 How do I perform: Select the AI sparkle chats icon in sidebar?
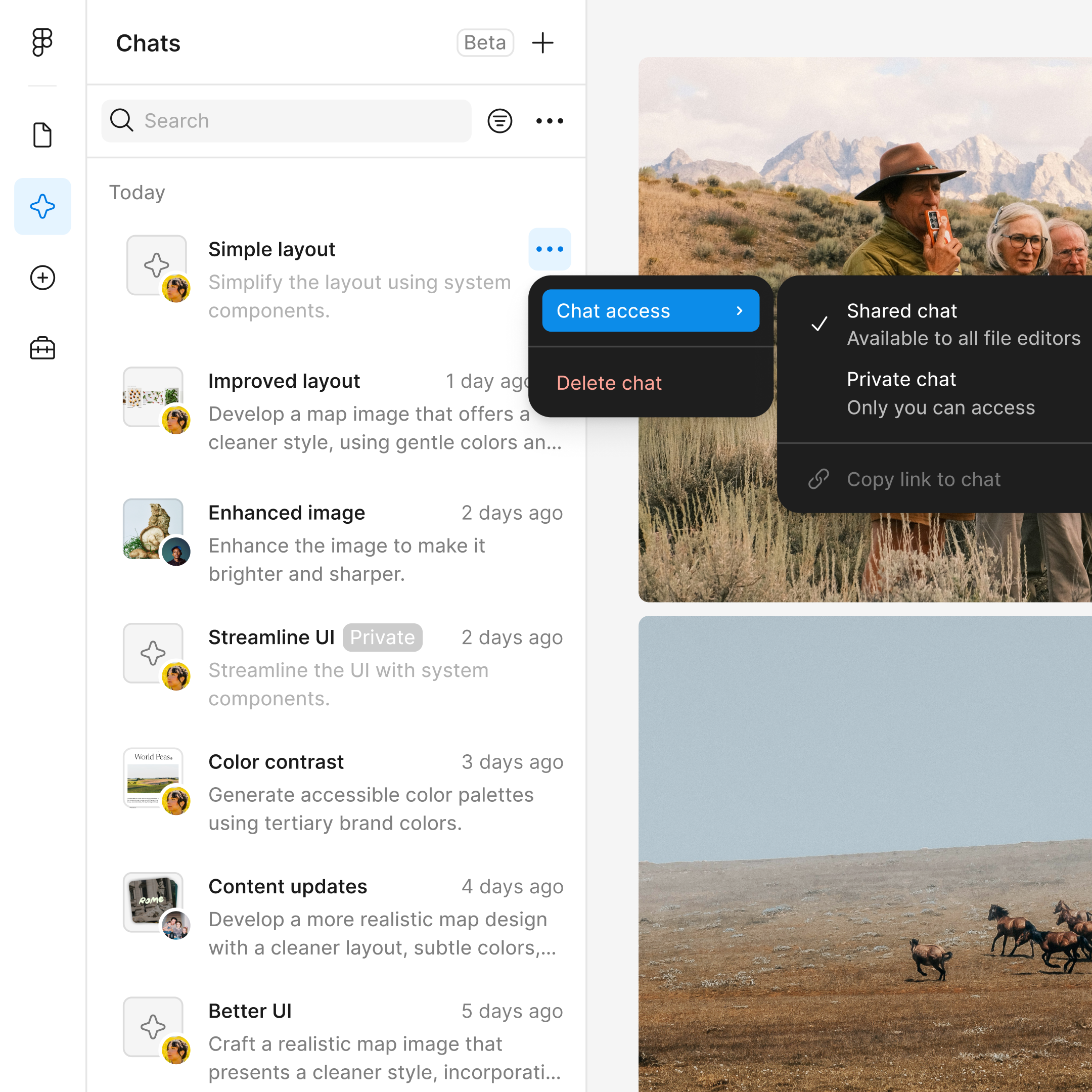click(42, 206)
